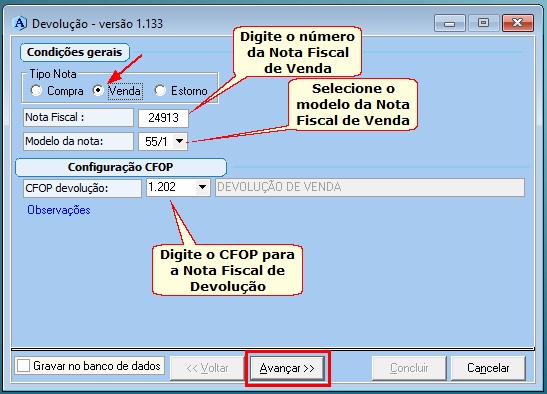
Task: Select the Configuração CFOP section header
Action: click(121, 167)
